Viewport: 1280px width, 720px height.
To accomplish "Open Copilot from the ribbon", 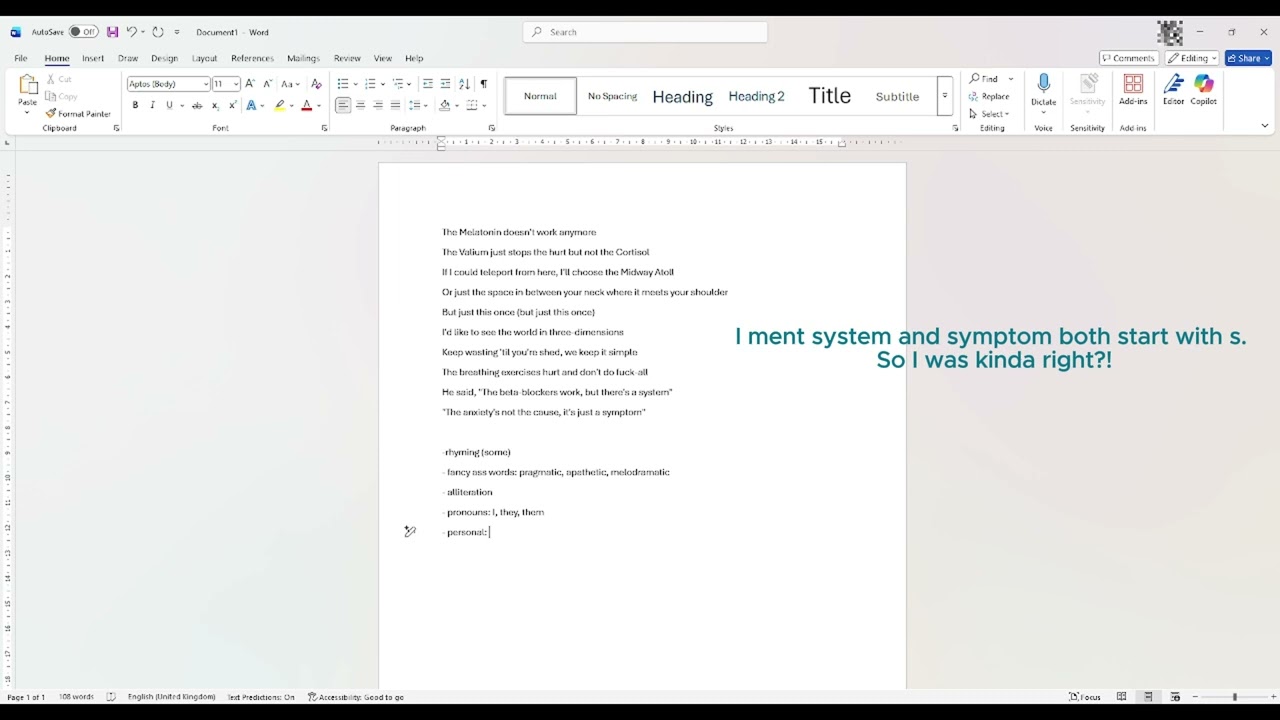I will (x=1203, y=90).
